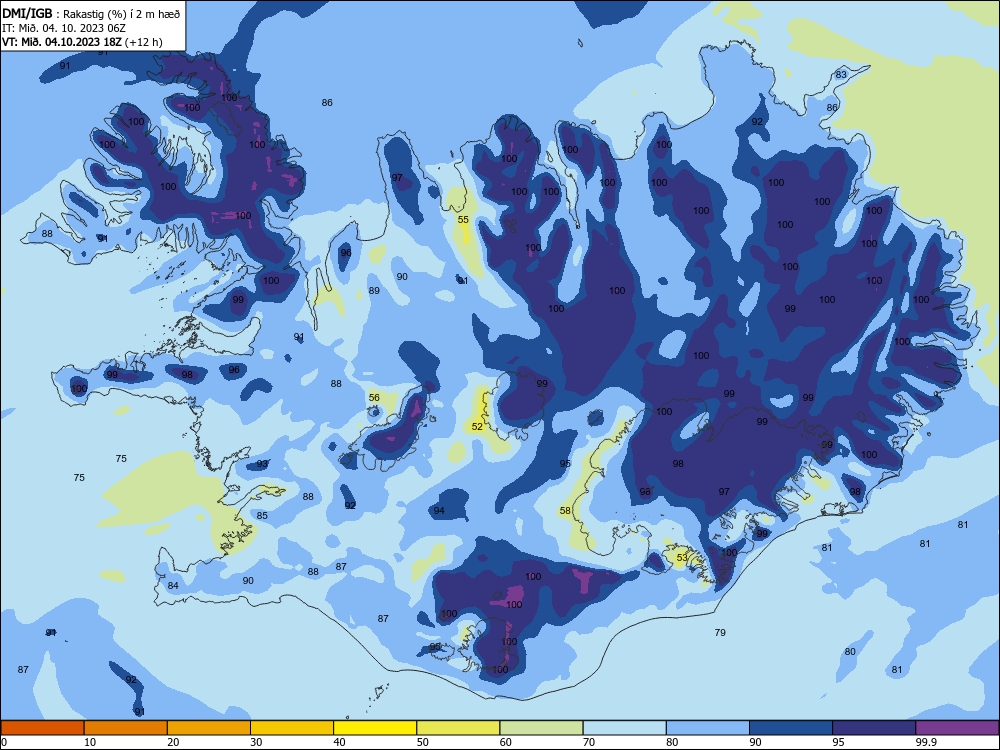Select the purple above-99.9 legend swatch

957,728
